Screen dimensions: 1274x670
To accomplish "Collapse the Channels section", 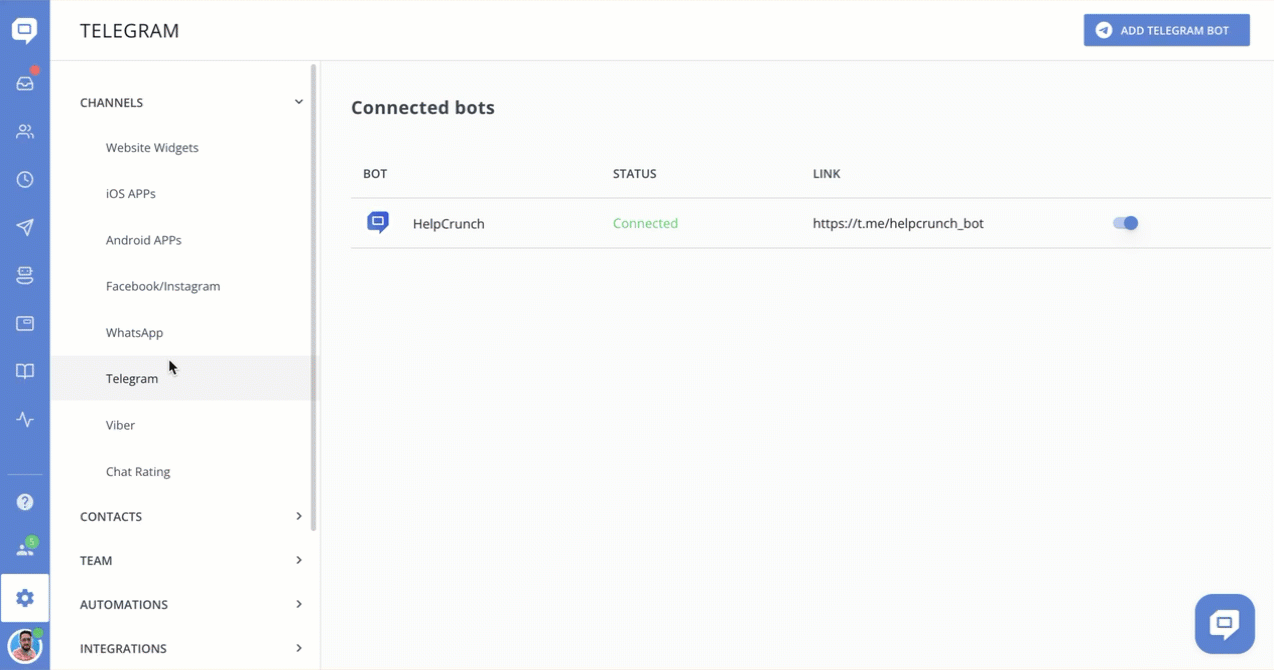I will tap(298, 102).
